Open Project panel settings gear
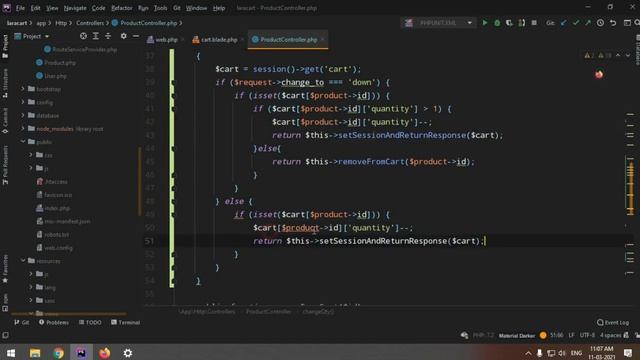This screenshot has width=640, height=360. click(x=123, y=36)
